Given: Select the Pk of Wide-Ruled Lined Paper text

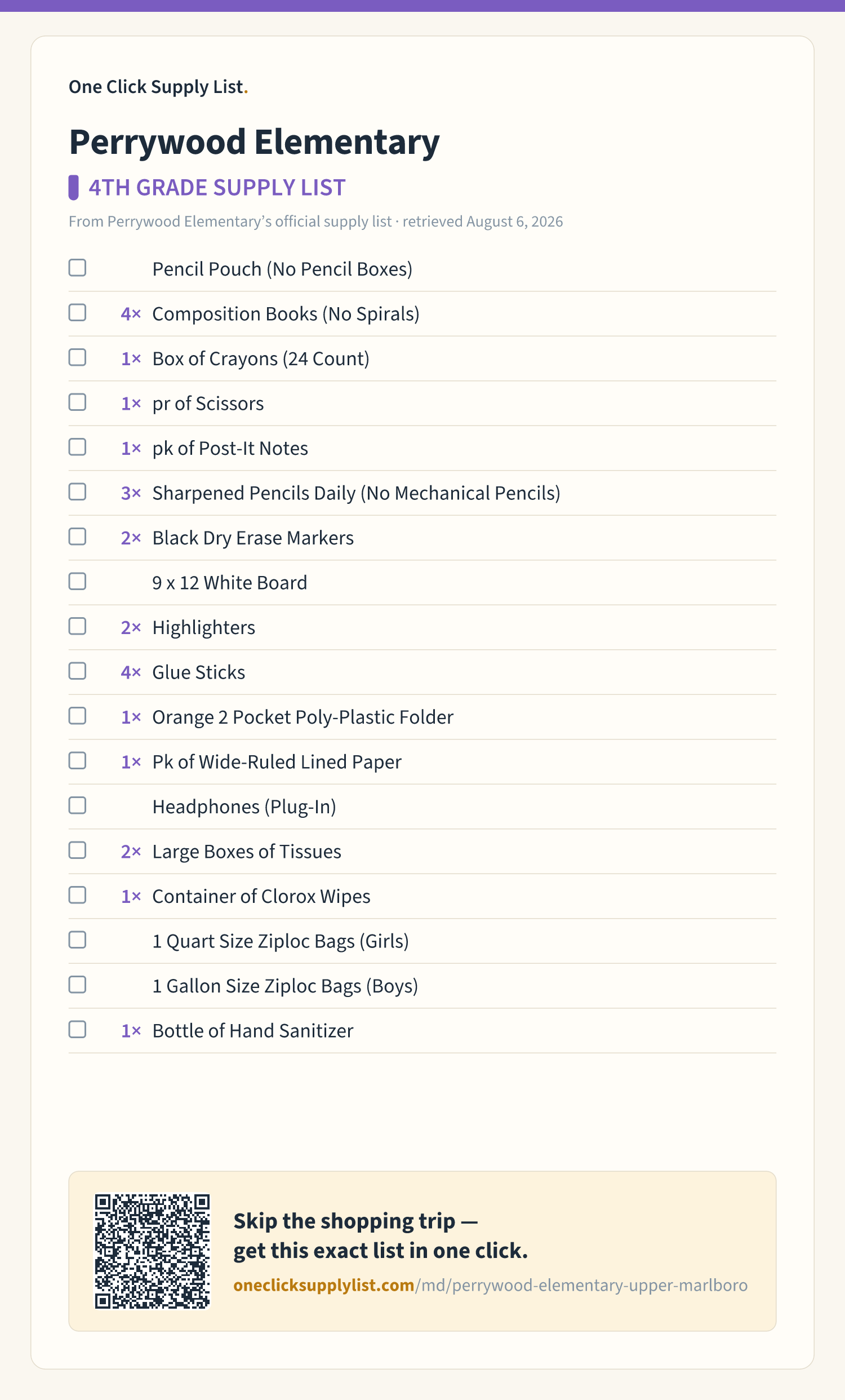Looking at the screenshot, I should point(277,762).
